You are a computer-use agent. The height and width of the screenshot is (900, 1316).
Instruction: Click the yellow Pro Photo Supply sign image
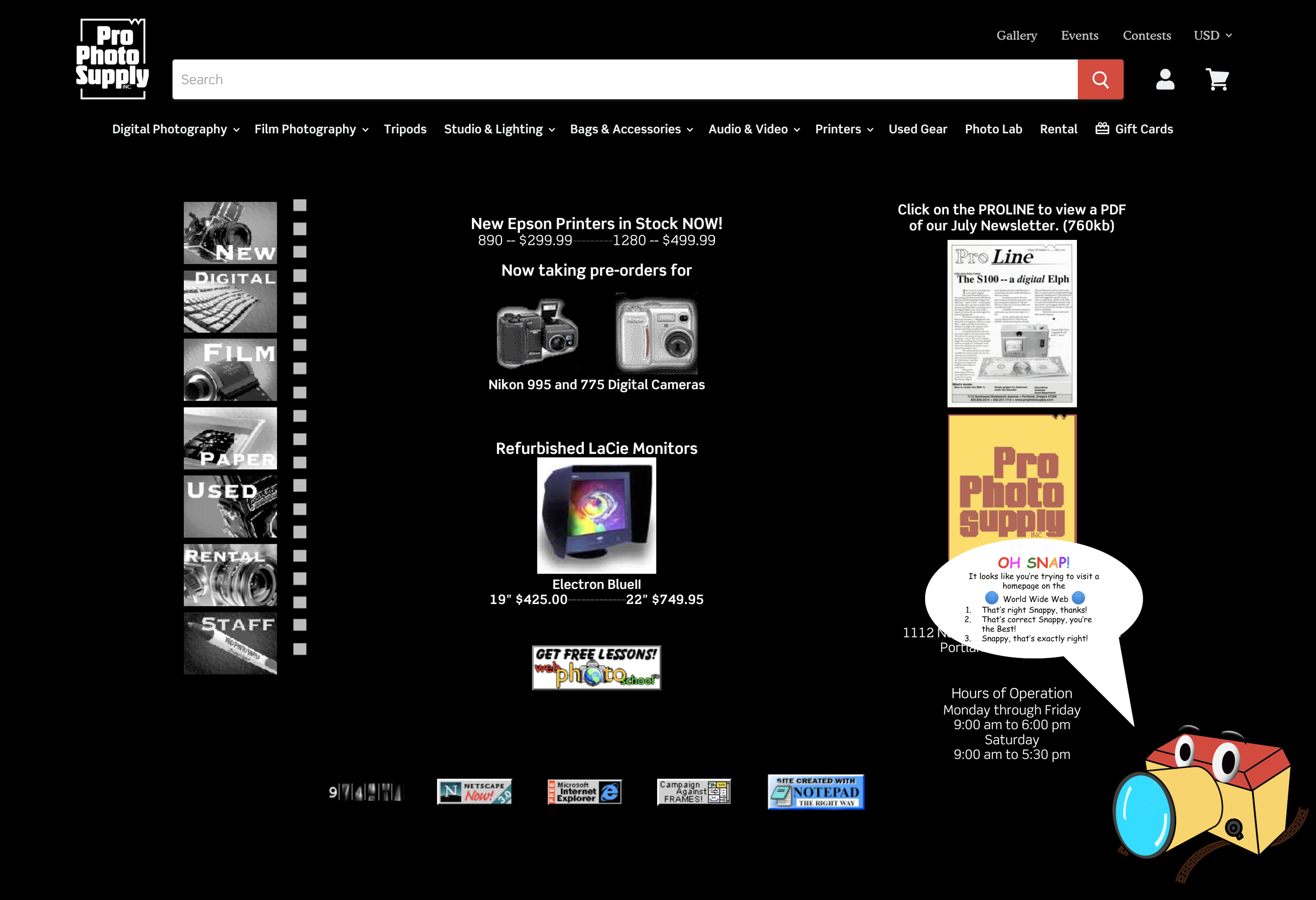1012,487
